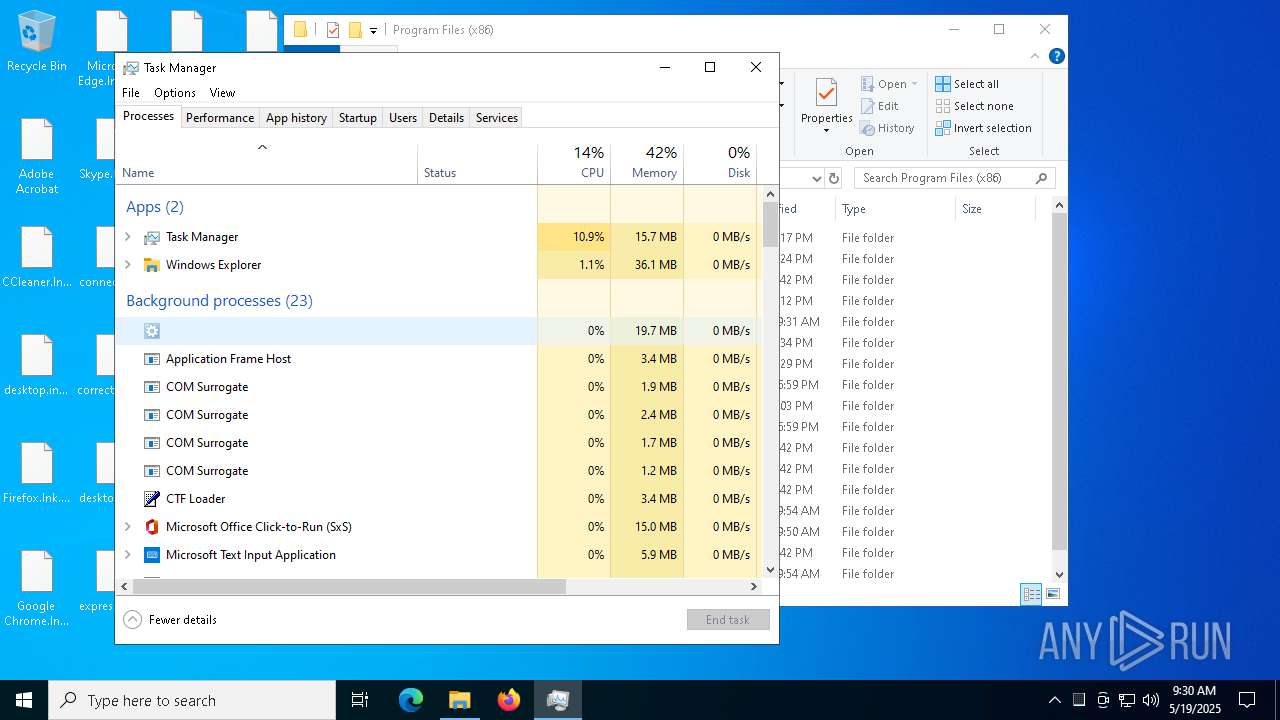Open the Options menu in Task Manager
The width and height of the screenshot is (1280, 720).
pos(175,92)
